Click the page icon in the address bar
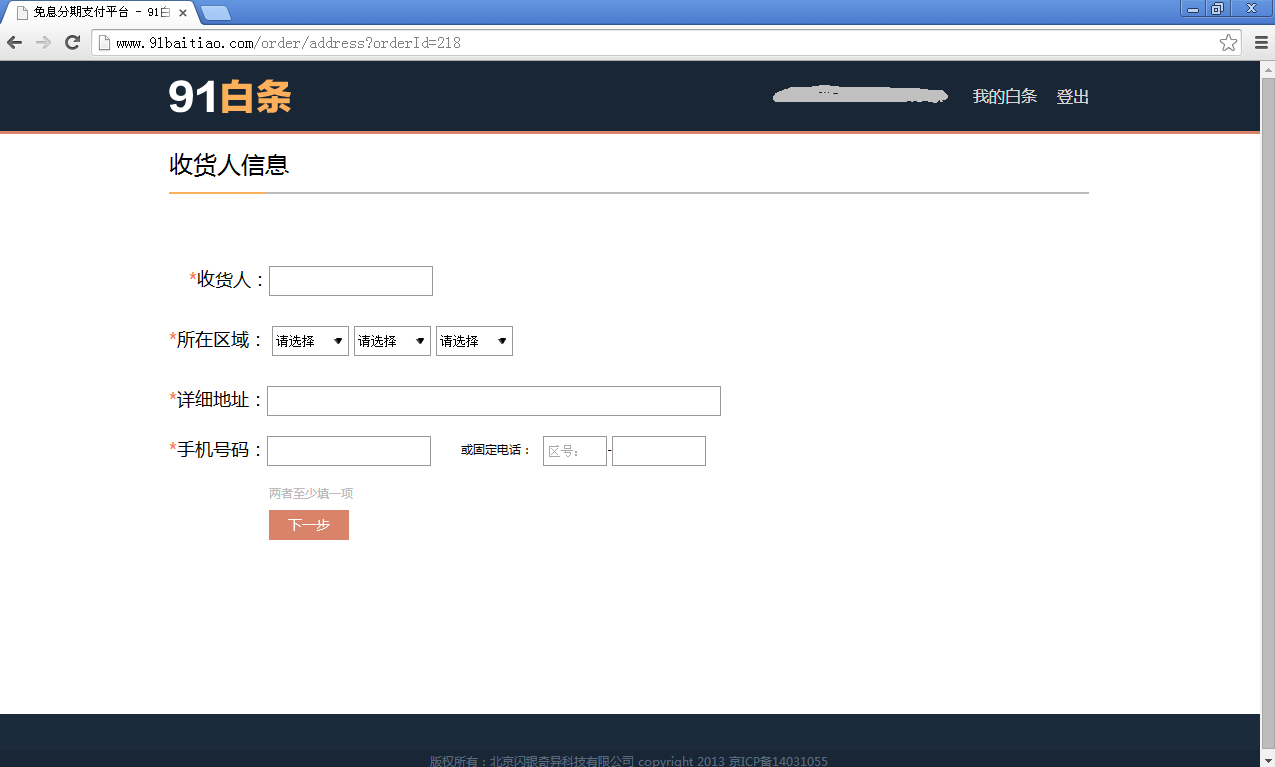1275x767 pixels. 105,42
